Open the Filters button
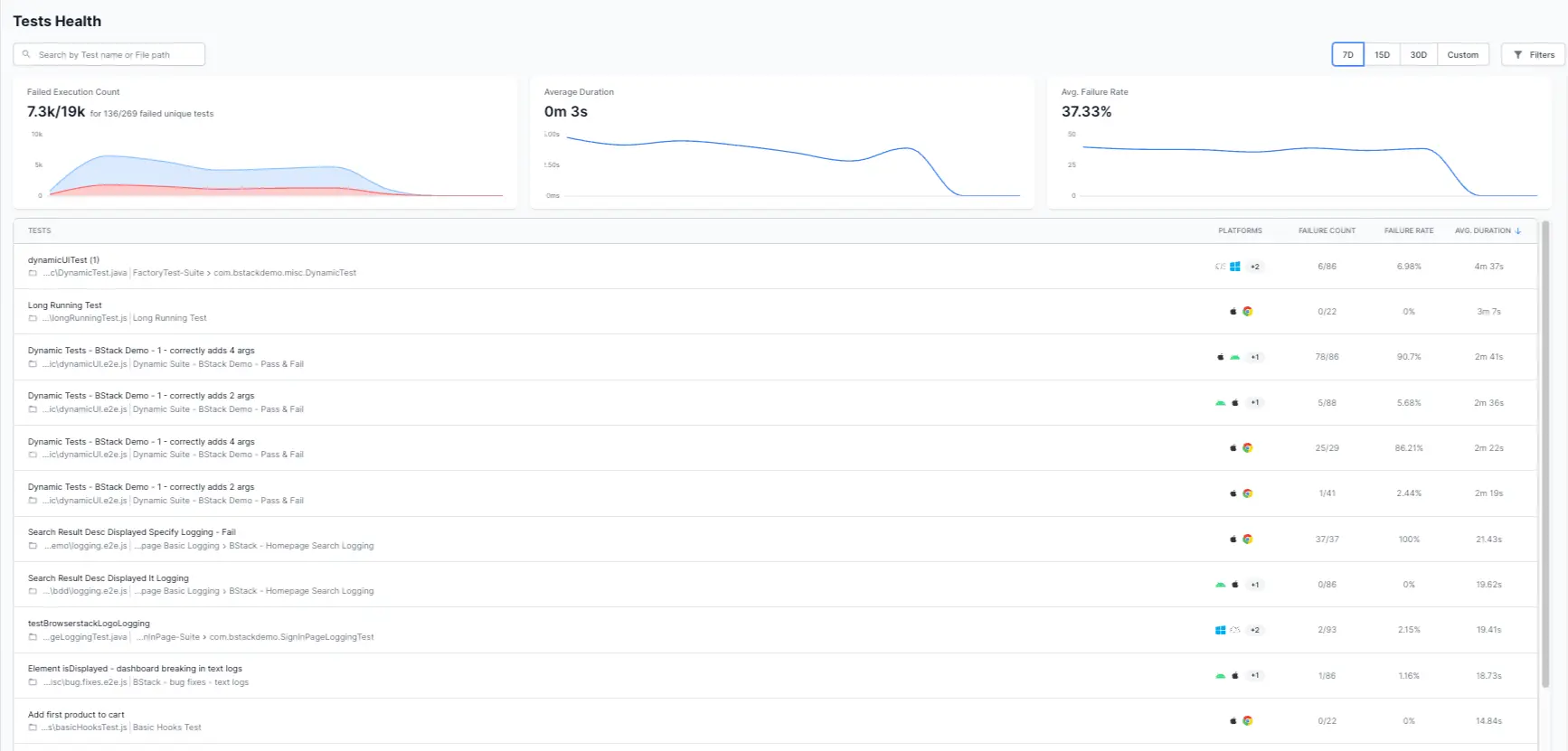The height and width of the screenshot is (751, 1568). [1534, 55]
